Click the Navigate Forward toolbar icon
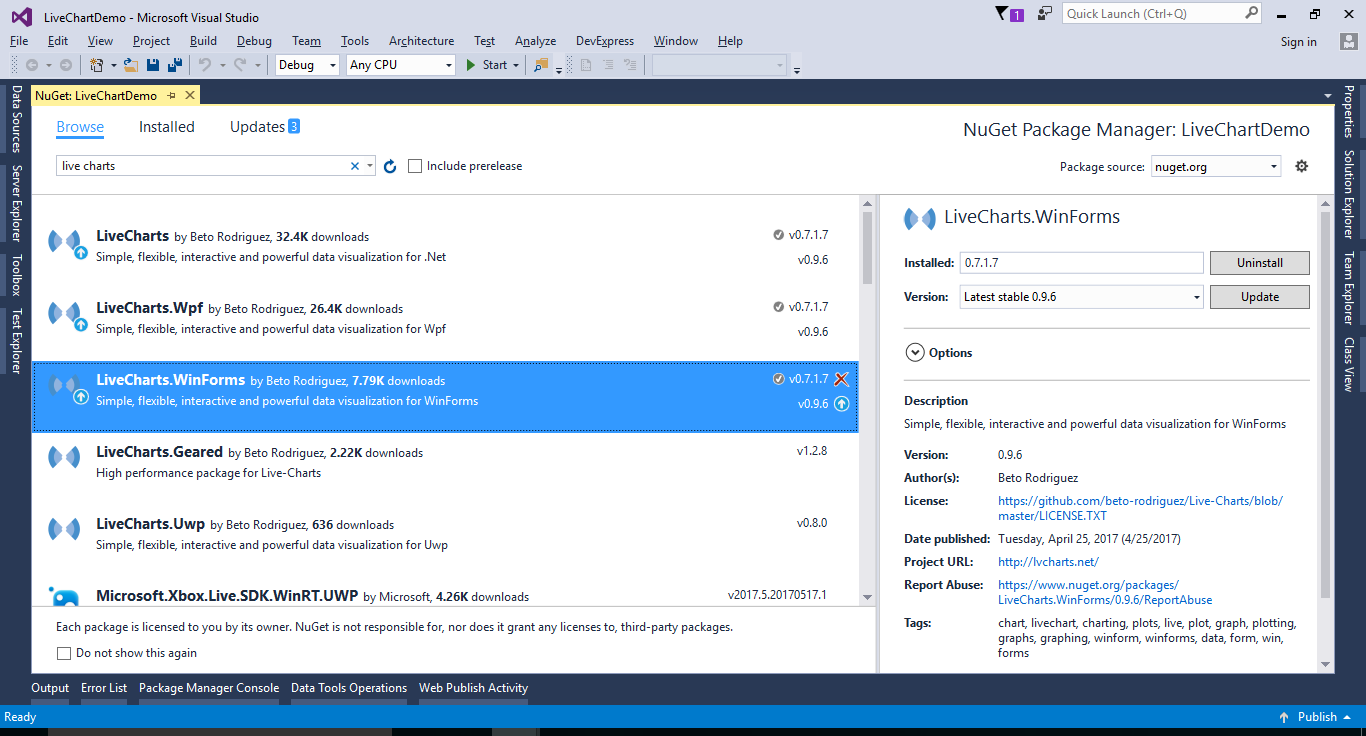Viewport: 1366px width, 736px height. click(65, 65)
